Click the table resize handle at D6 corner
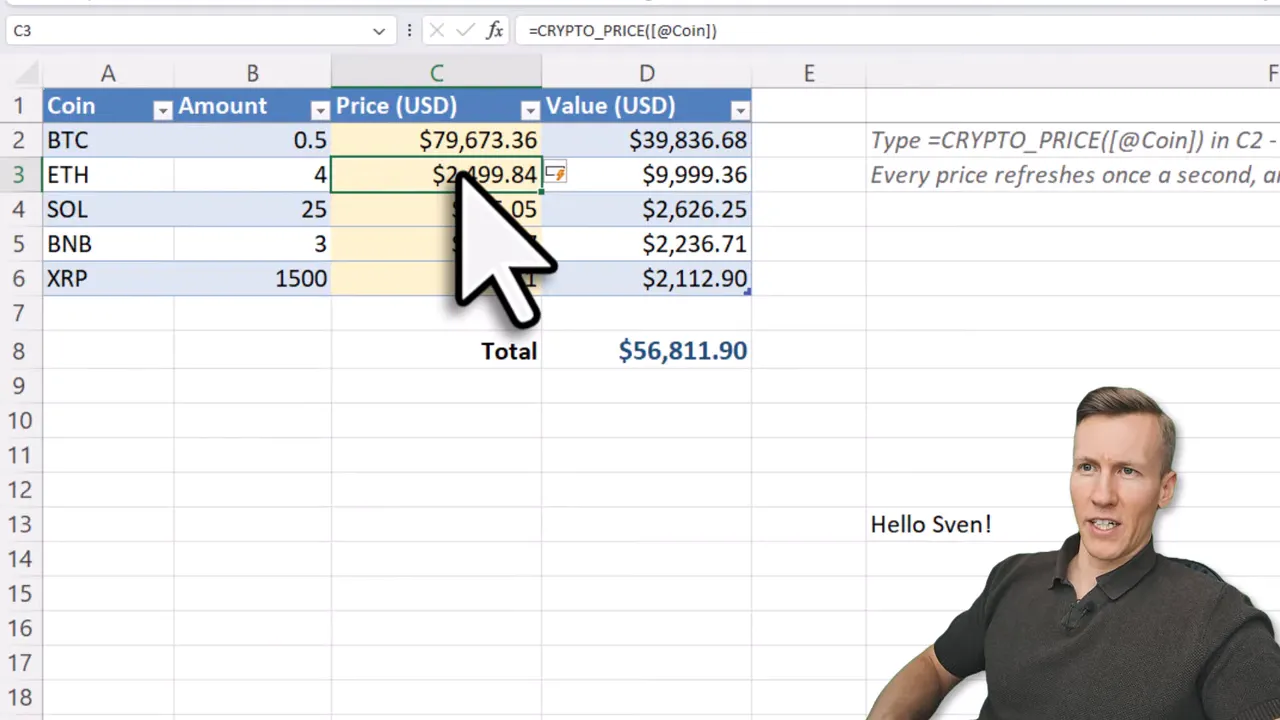 tap(748, 292)
